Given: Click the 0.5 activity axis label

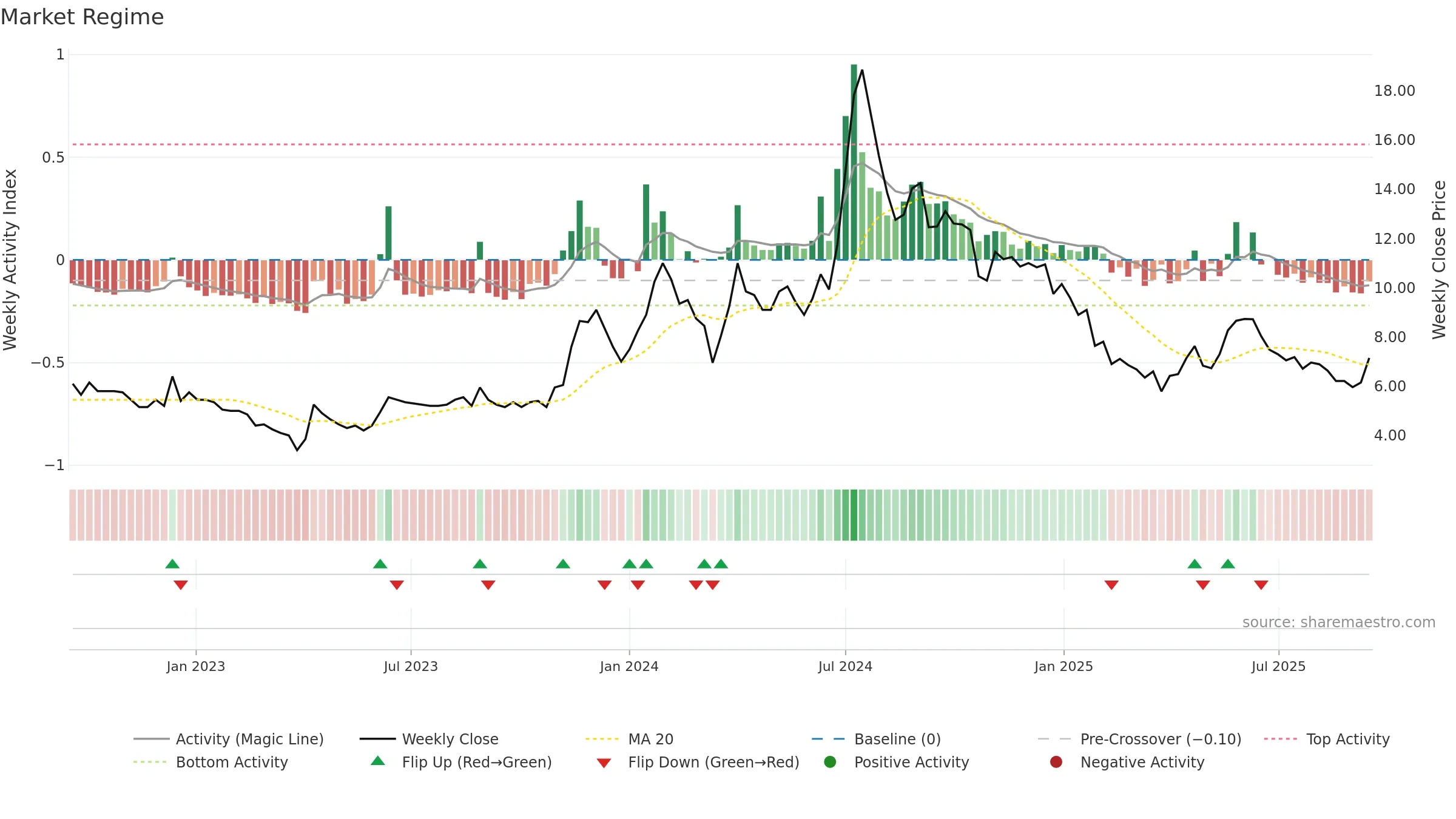Looking at the screenshot, I should click(x=53, y=158).
